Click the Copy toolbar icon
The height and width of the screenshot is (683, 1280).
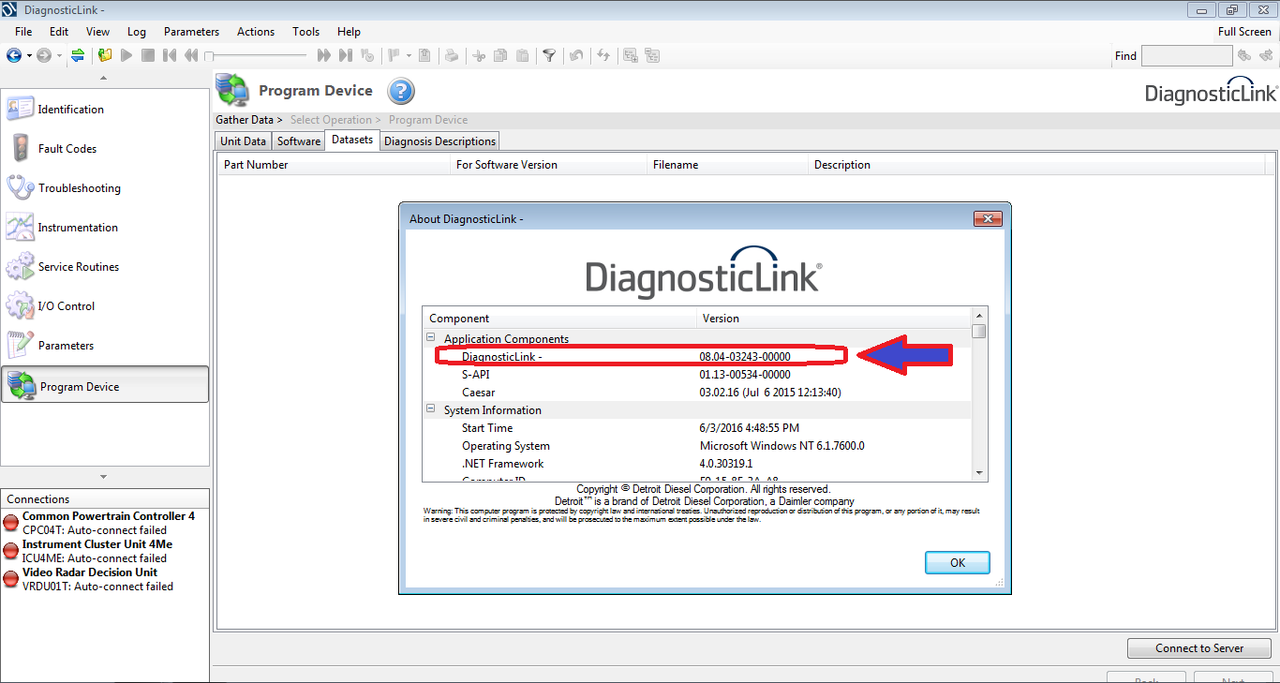(x=500, y=56)
